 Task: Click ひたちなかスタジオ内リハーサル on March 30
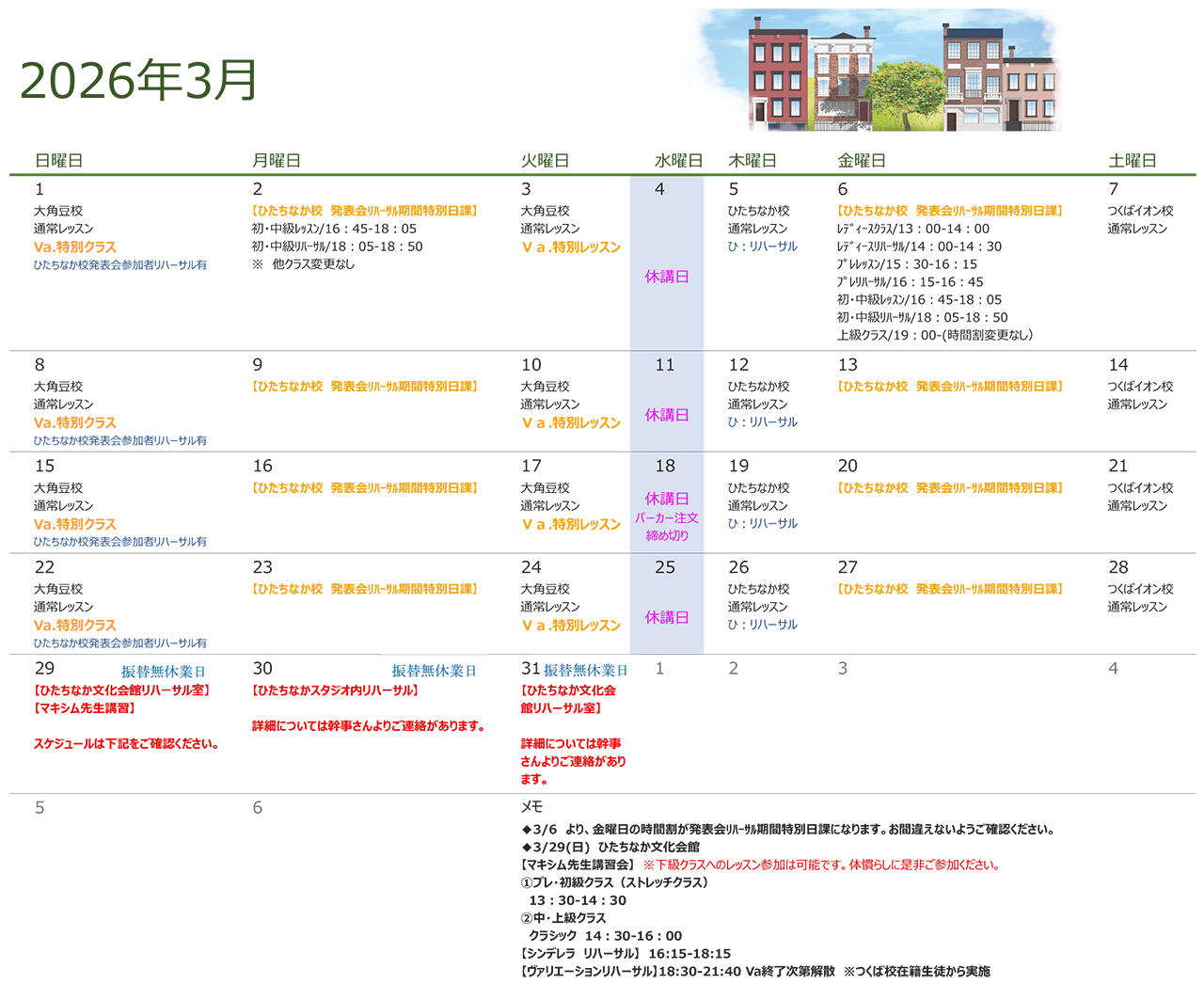coord(335,690)
